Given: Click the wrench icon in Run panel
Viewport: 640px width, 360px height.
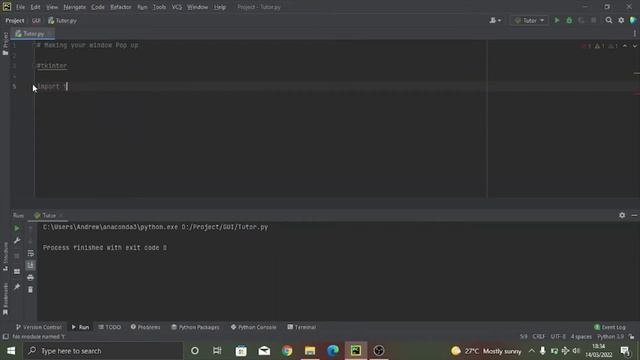Looking at the screenshot, I should 17,241.
